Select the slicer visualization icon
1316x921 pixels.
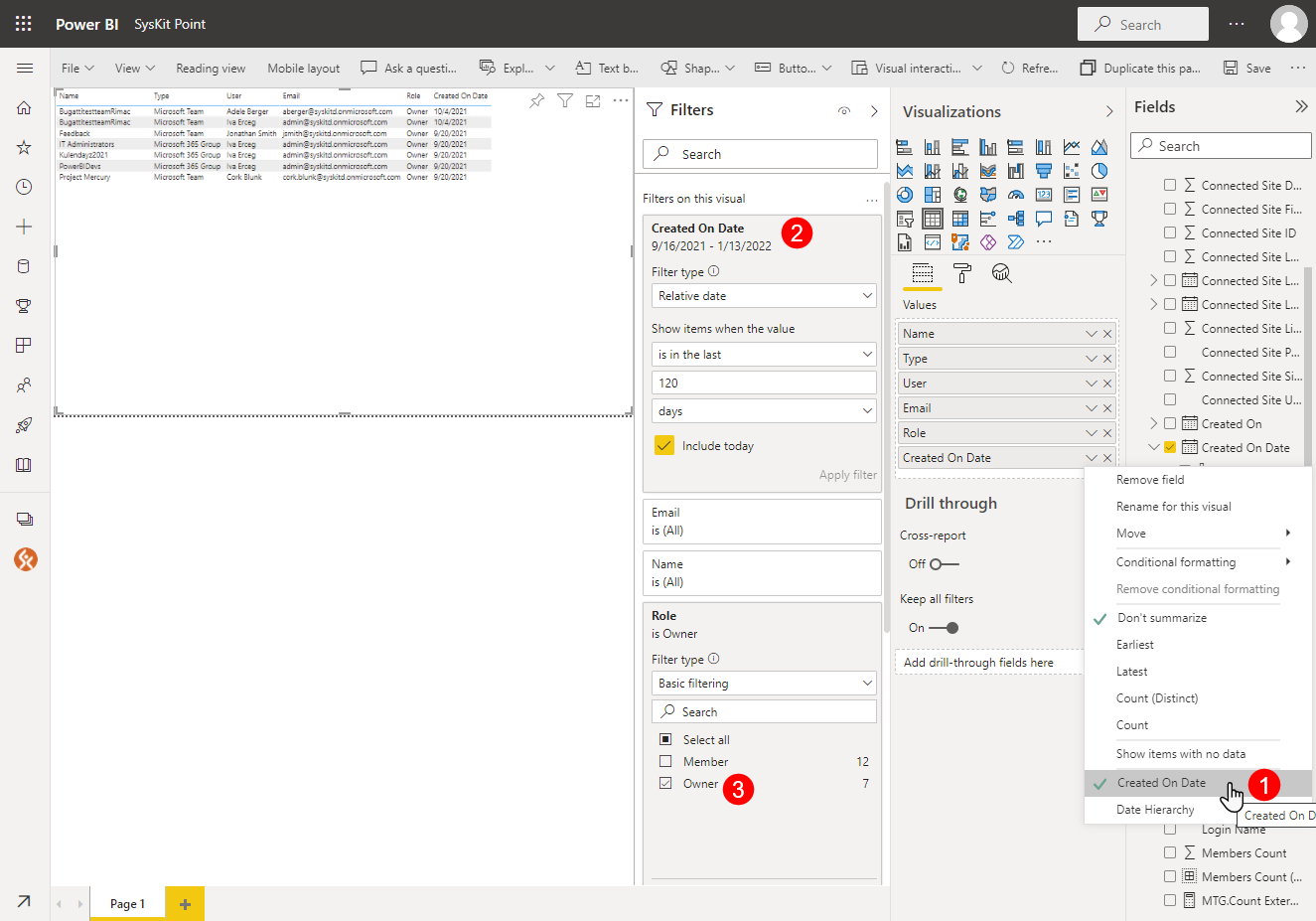click(905, 219)
